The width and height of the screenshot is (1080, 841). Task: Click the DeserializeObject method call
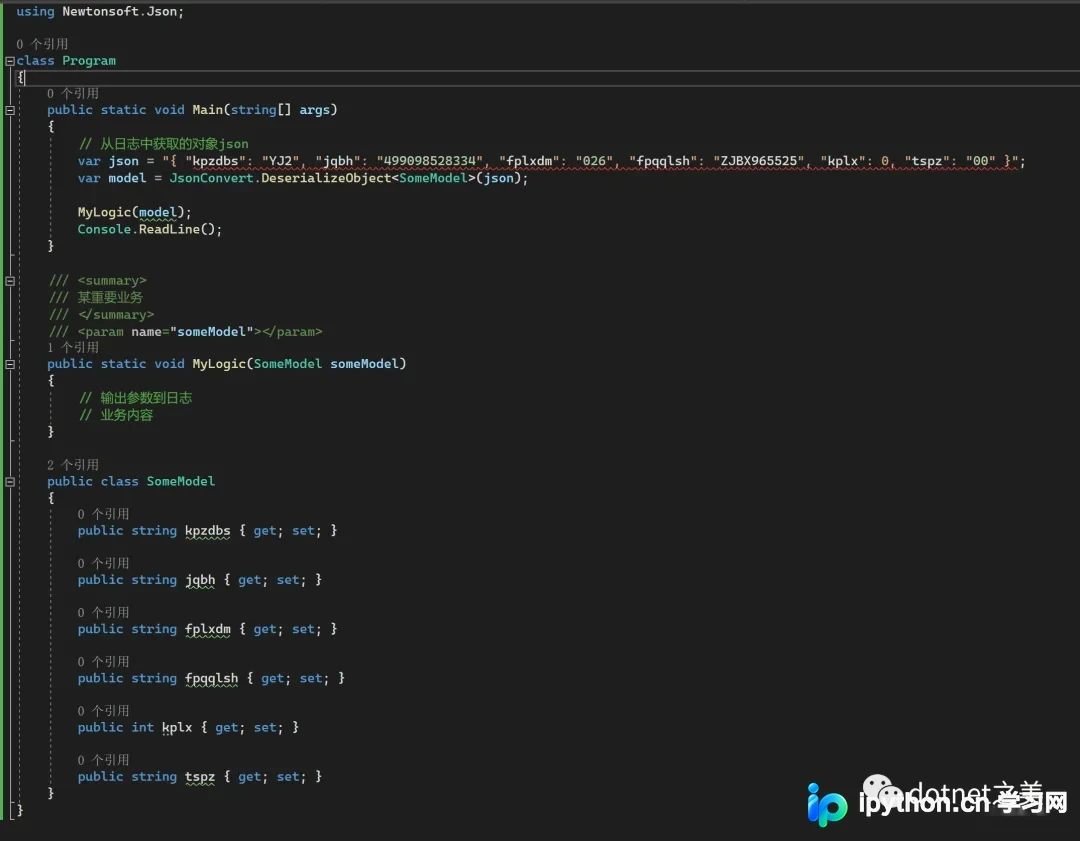pyautogui.click(x=326, y=178)
